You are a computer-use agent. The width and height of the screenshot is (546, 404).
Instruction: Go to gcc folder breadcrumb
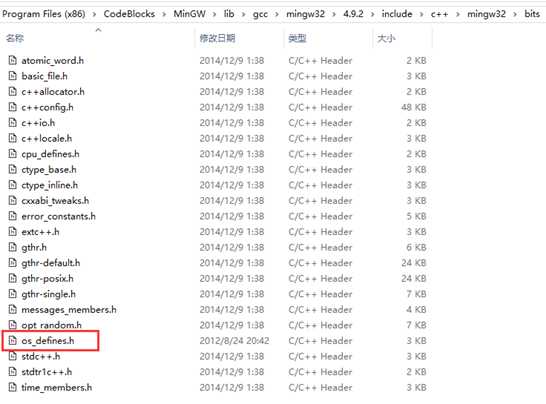pyautogui.click(x=260, y=14)
